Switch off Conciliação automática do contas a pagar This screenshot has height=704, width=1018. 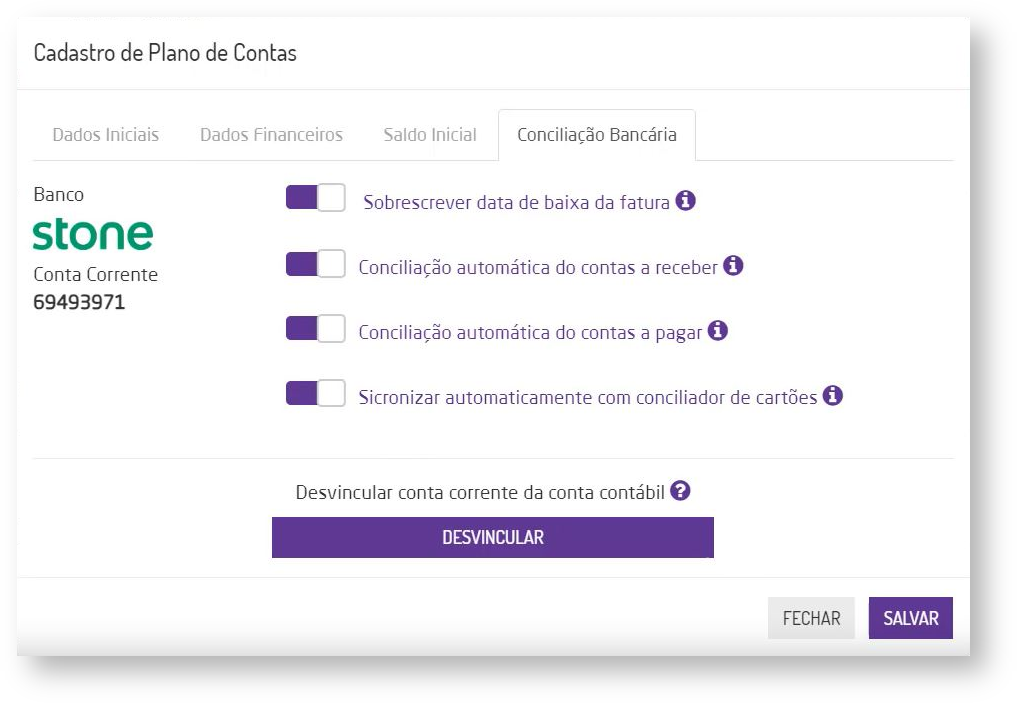click(315, 329)
